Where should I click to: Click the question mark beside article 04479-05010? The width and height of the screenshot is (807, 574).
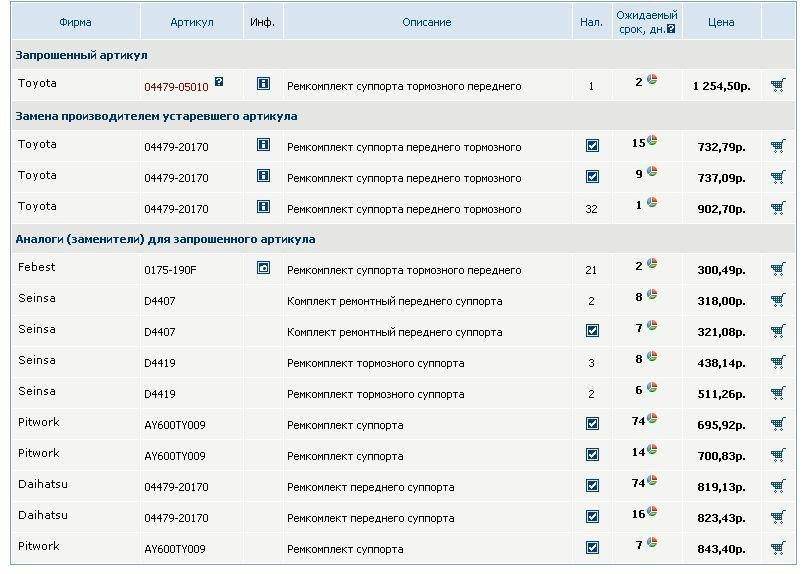pyautogui.click(x=219, y=82)
